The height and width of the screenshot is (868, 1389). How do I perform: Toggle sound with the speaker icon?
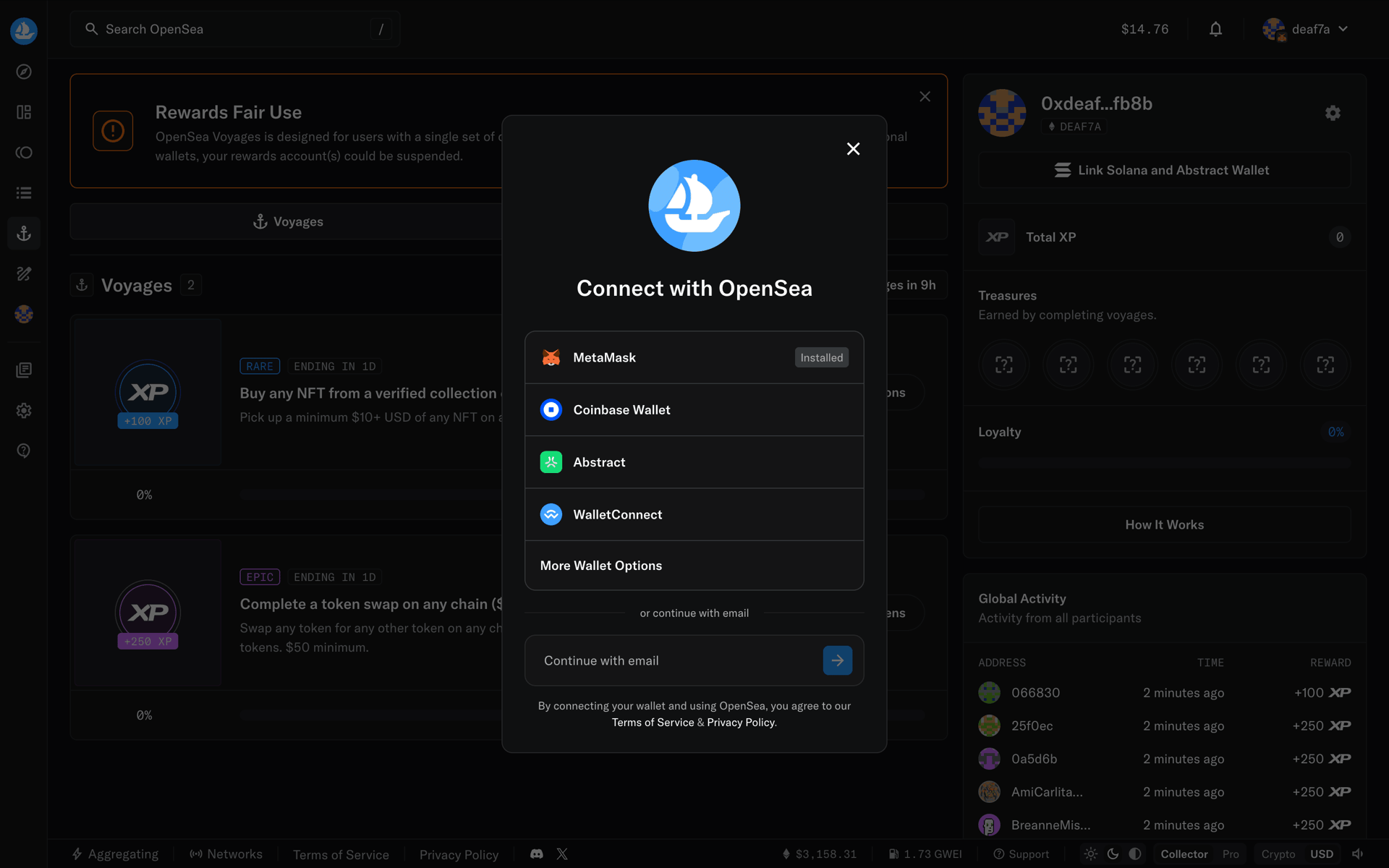click(x=1358, y=854)
